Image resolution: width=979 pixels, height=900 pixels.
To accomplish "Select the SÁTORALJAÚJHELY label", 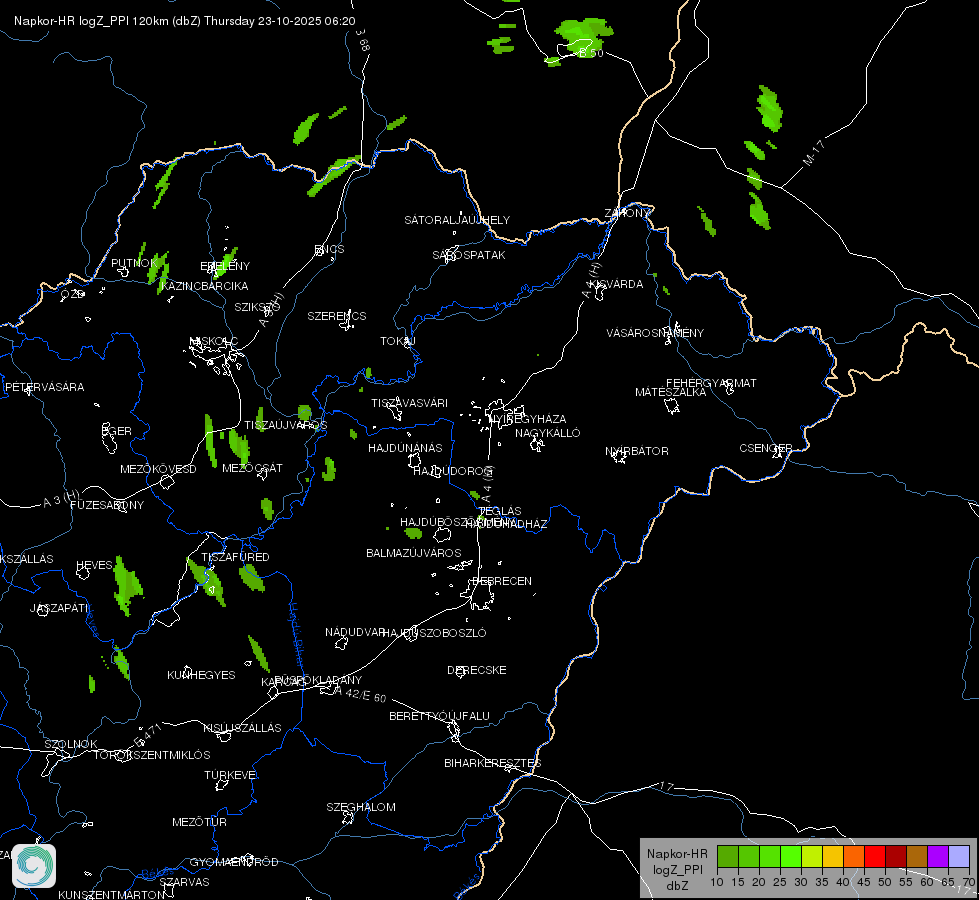I will pos(457,220).
